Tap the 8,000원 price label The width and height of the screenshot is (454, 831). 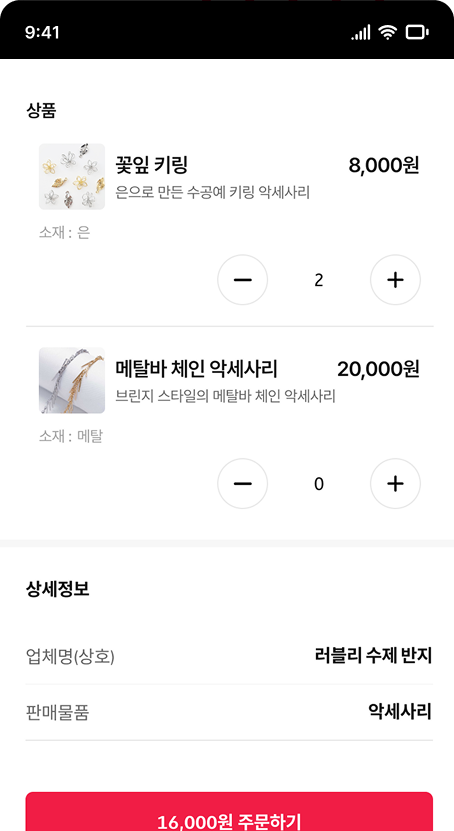pyautogui.click(x=384, y=165)
